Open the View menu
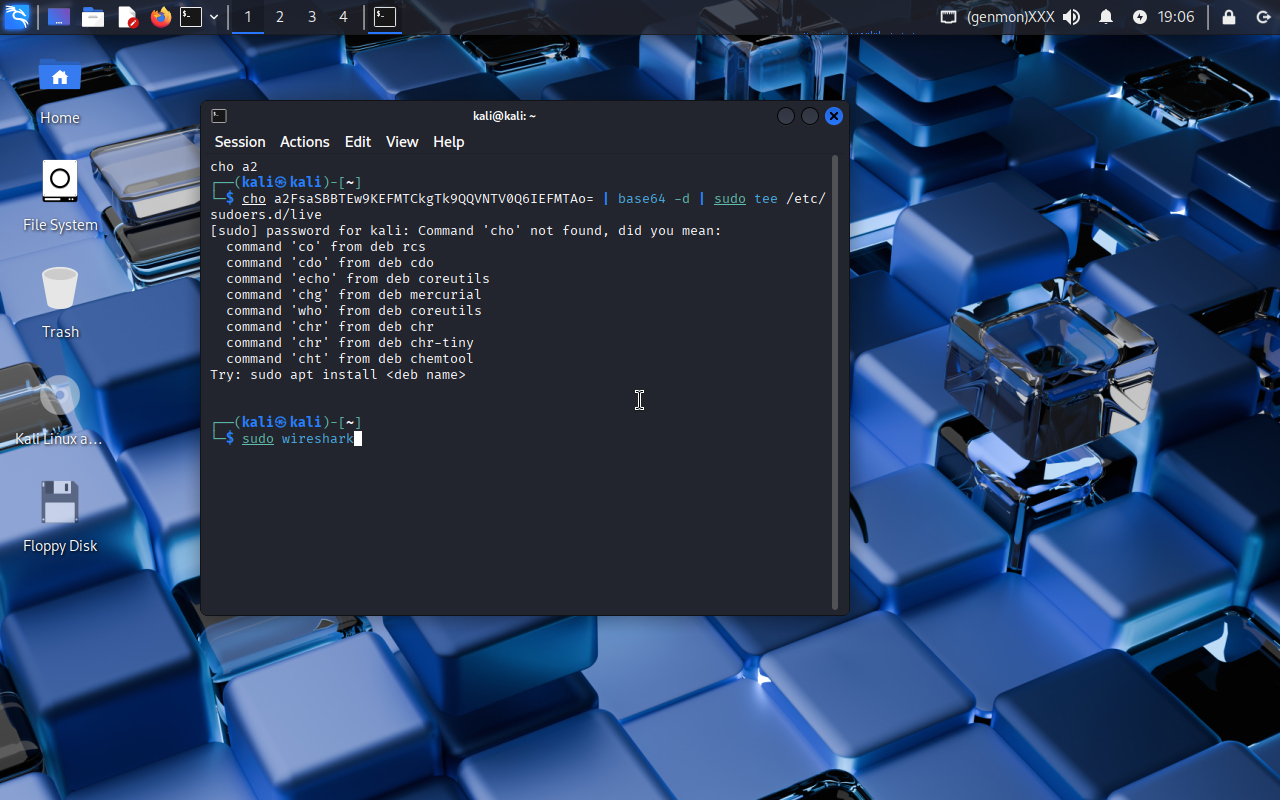Image resolution: width=1280 pixels, height=800 pixels. pyautogui.click(x=402, y=142)
